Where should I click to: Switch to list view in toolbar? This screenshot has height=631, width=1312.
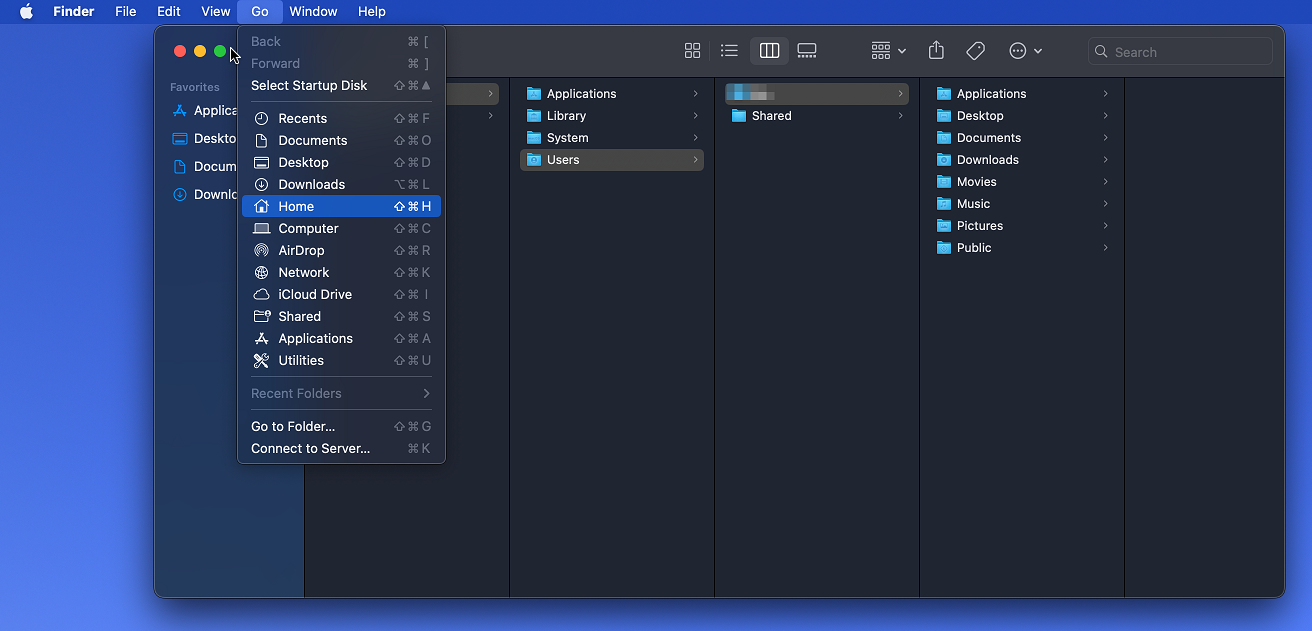pos(729,51)
